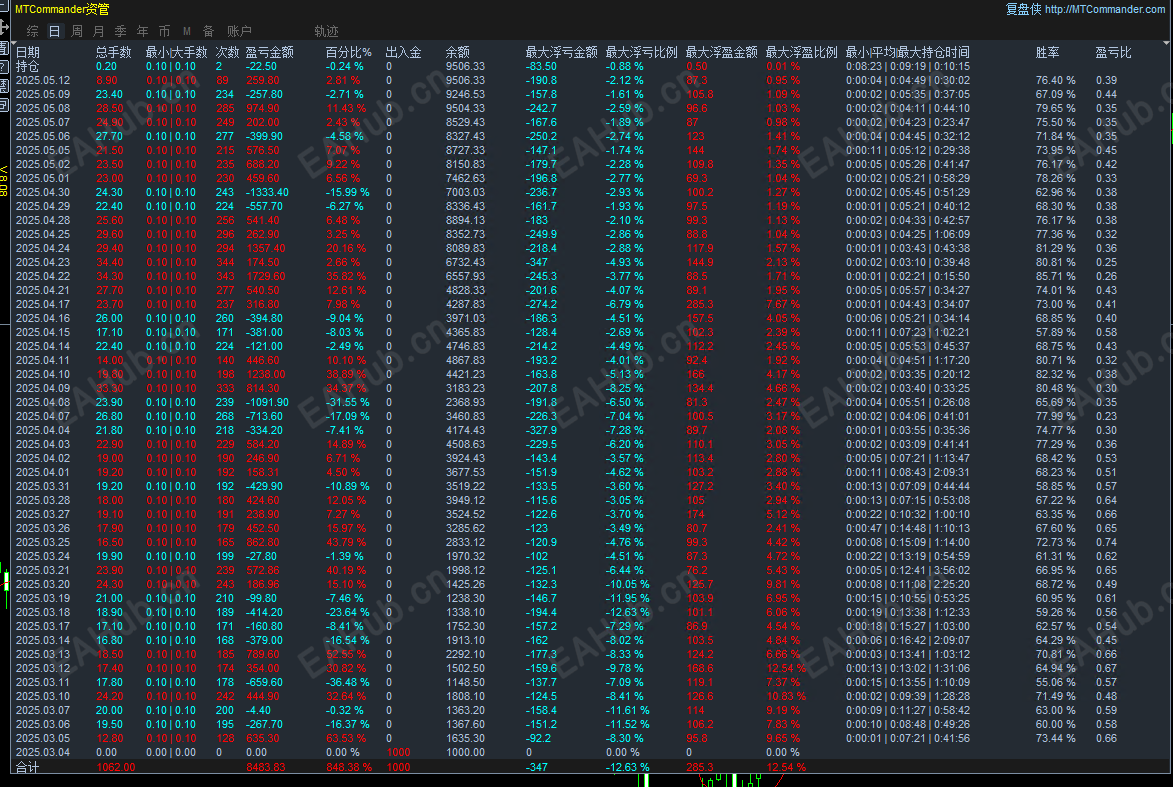Click the 最小|平均|最大持仓时间 column header
Viewport: 1173px width, 787px height.
pos(907,52)
